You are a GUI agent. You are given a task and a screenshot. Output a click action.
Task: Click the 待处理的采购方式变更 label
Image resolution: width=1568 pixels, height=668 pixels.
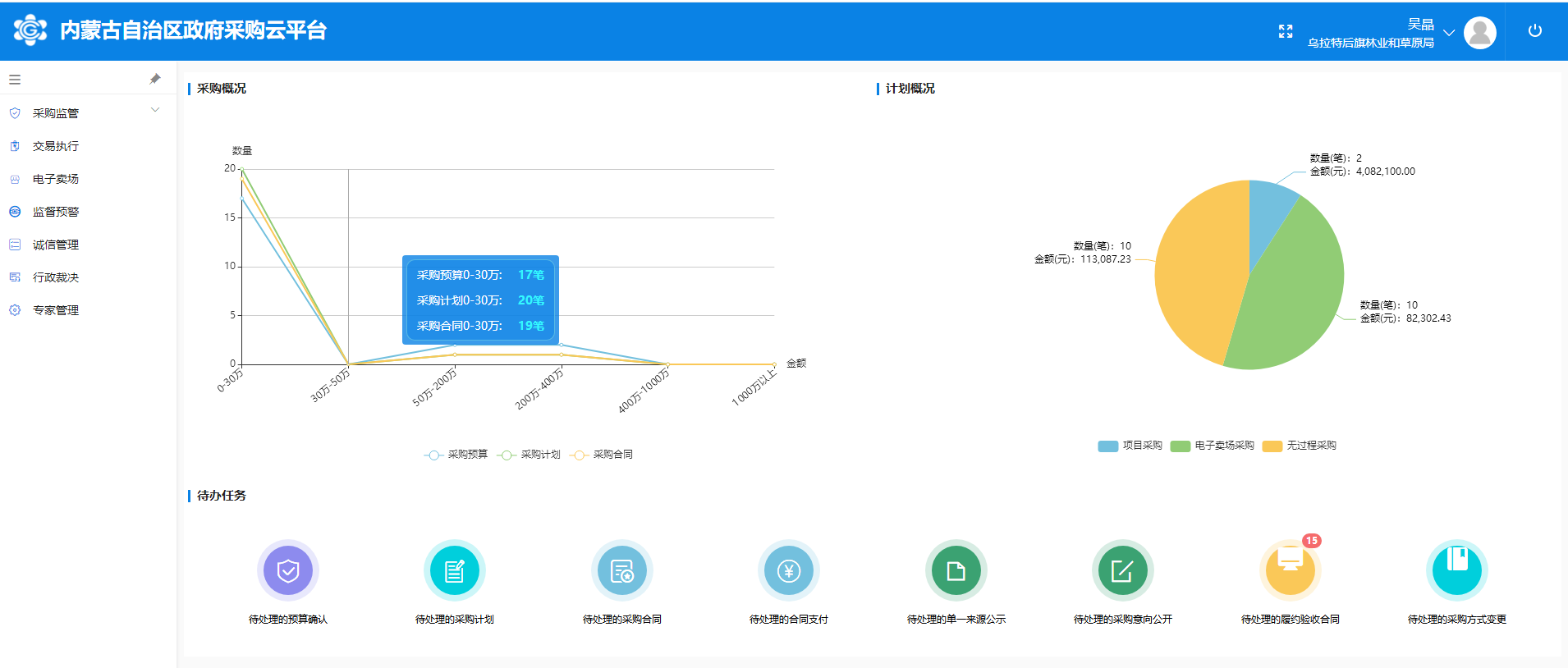tap(1457, 620)
